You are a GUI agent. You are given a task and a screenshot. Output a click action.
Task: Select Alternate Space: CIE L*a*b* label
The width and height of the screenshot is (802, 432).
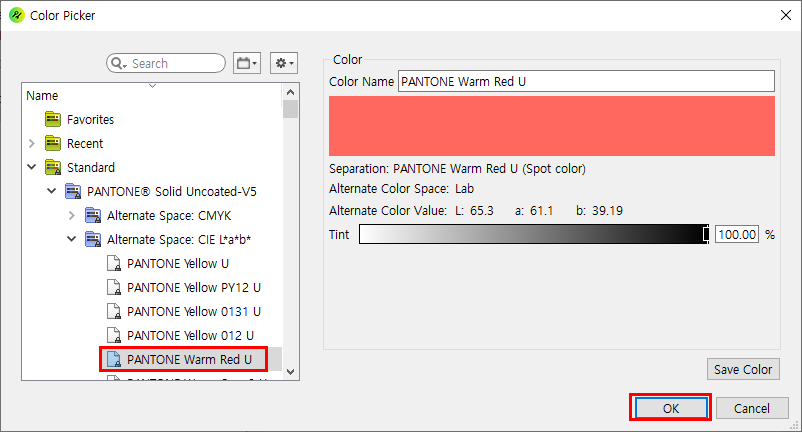click(x=179, y=239)
